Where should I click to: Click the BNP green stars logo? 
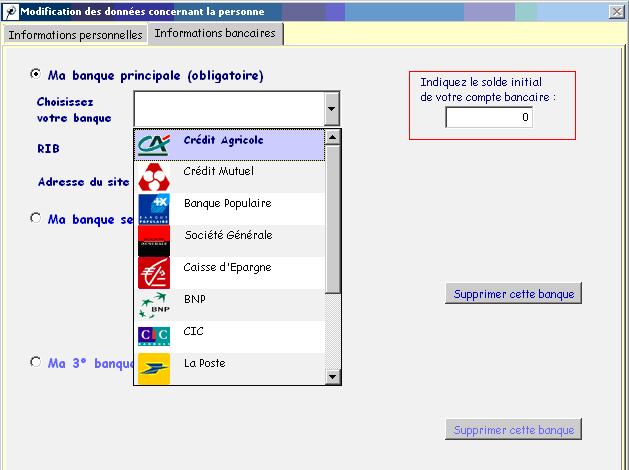tap(154, 305)
